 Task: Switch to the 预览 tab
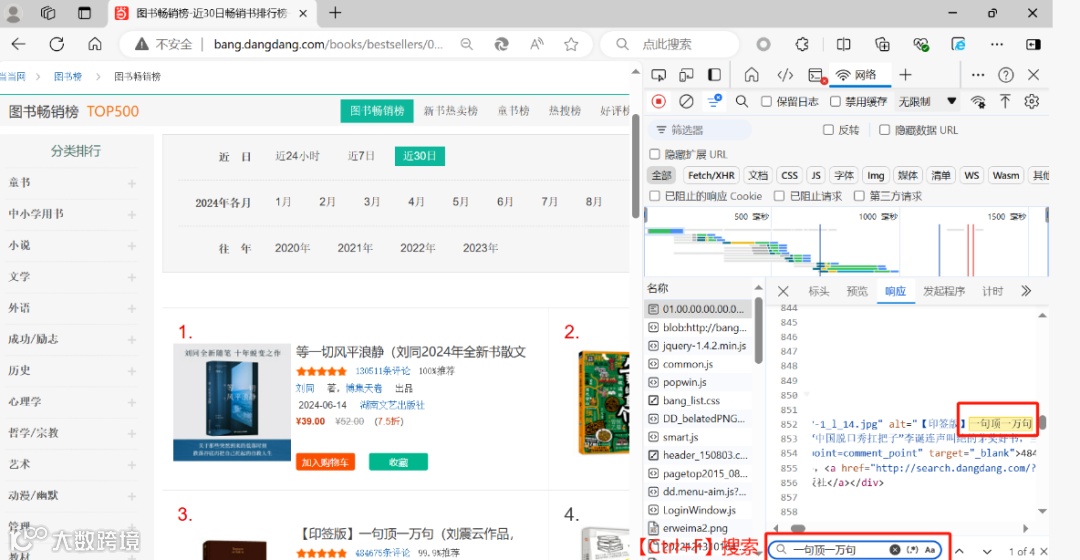coord(857,291)
